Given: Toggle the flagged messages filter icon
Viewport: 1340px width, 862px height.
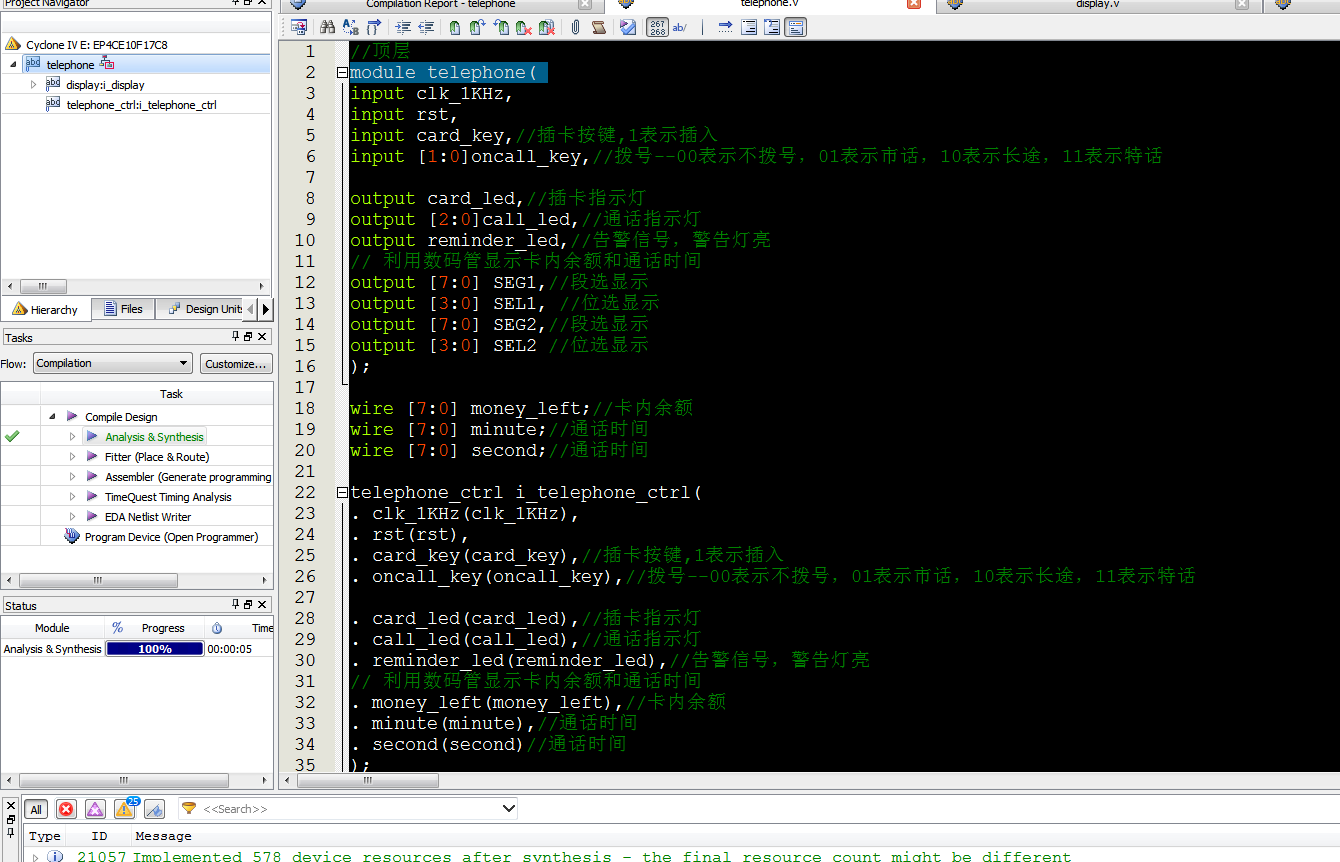Looking at the screenshot, I should 154,809.
